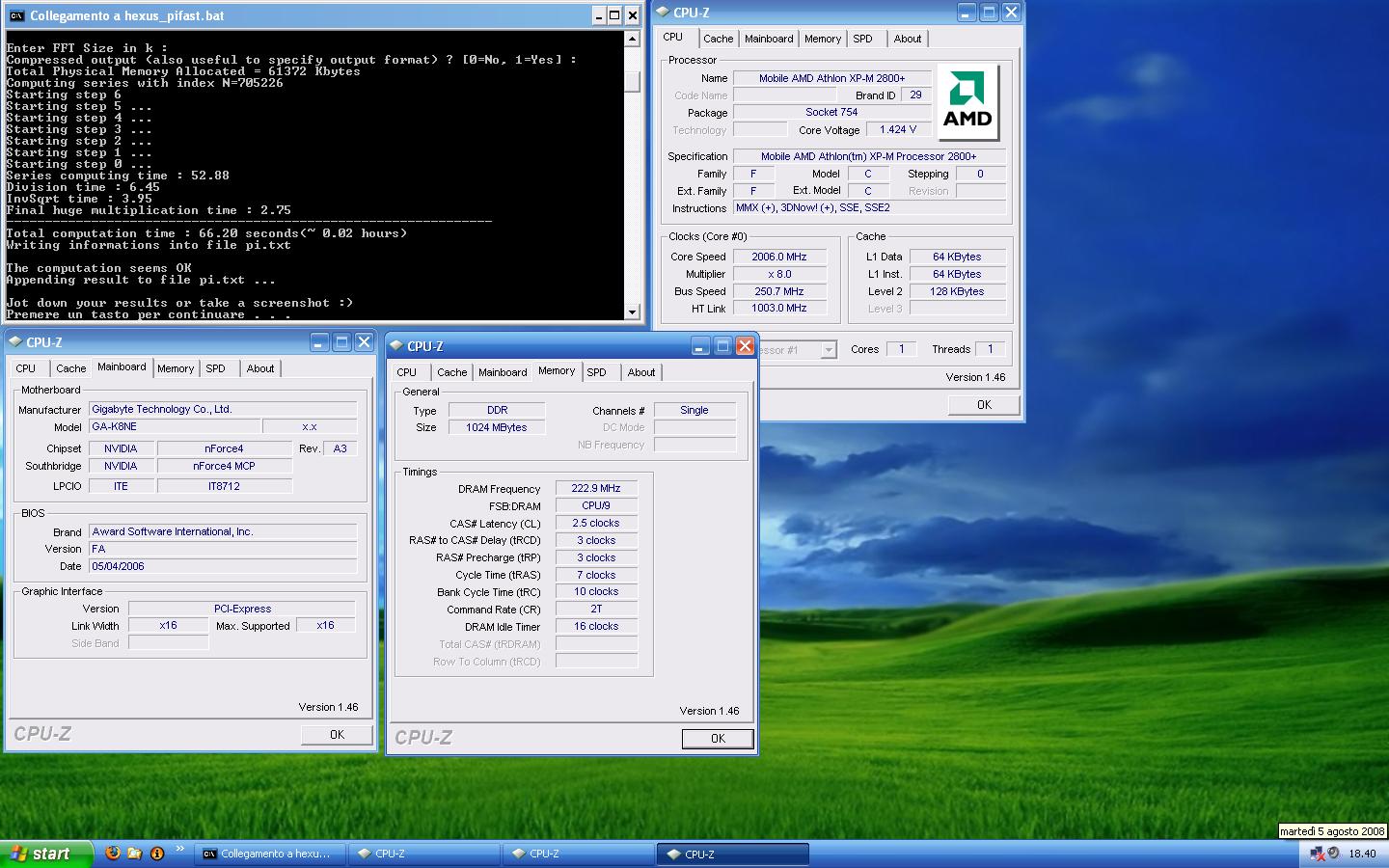Open the volume speaker tray icon
This screenshot has height=868, width=1389.
1334,854
